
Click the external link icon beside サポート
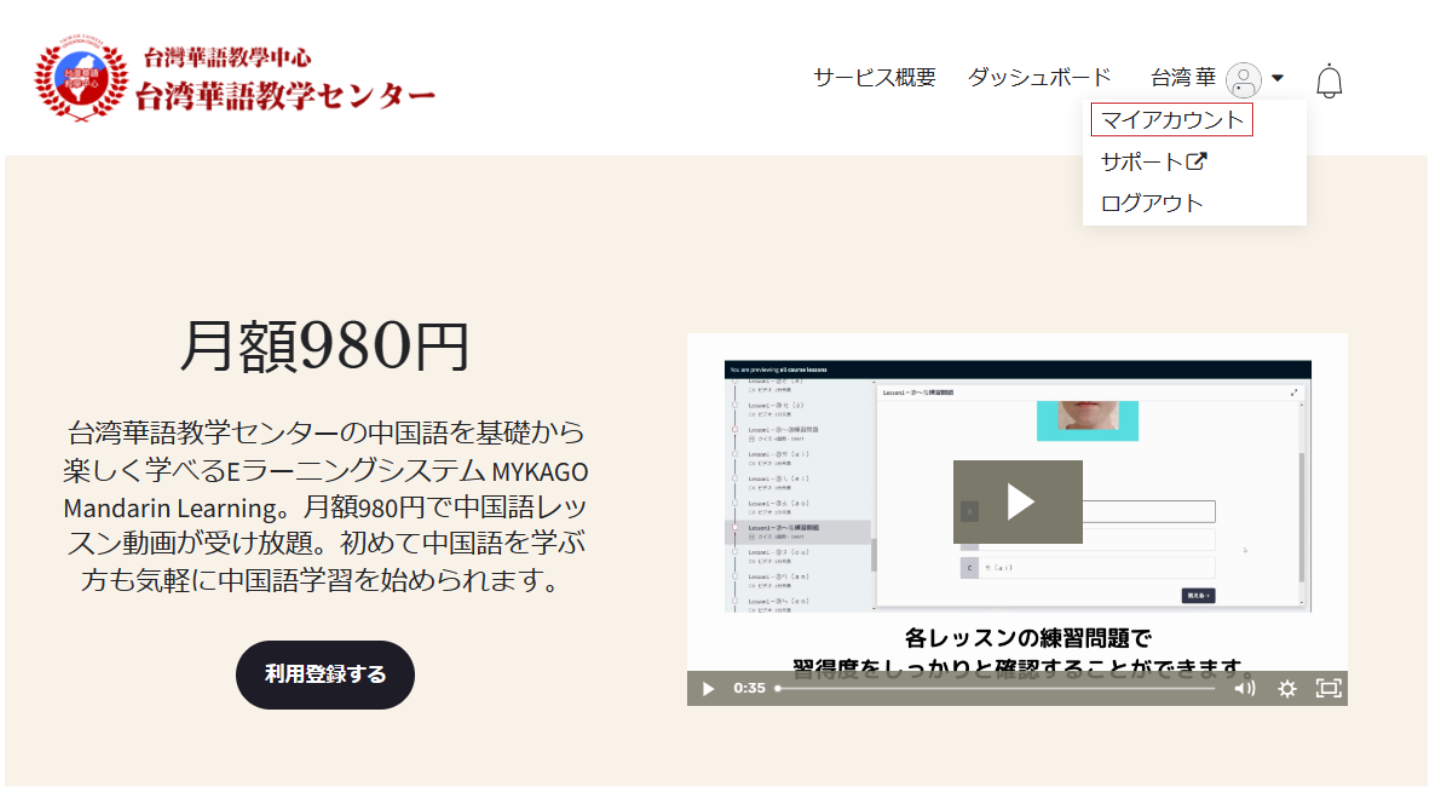[1197, 161]
